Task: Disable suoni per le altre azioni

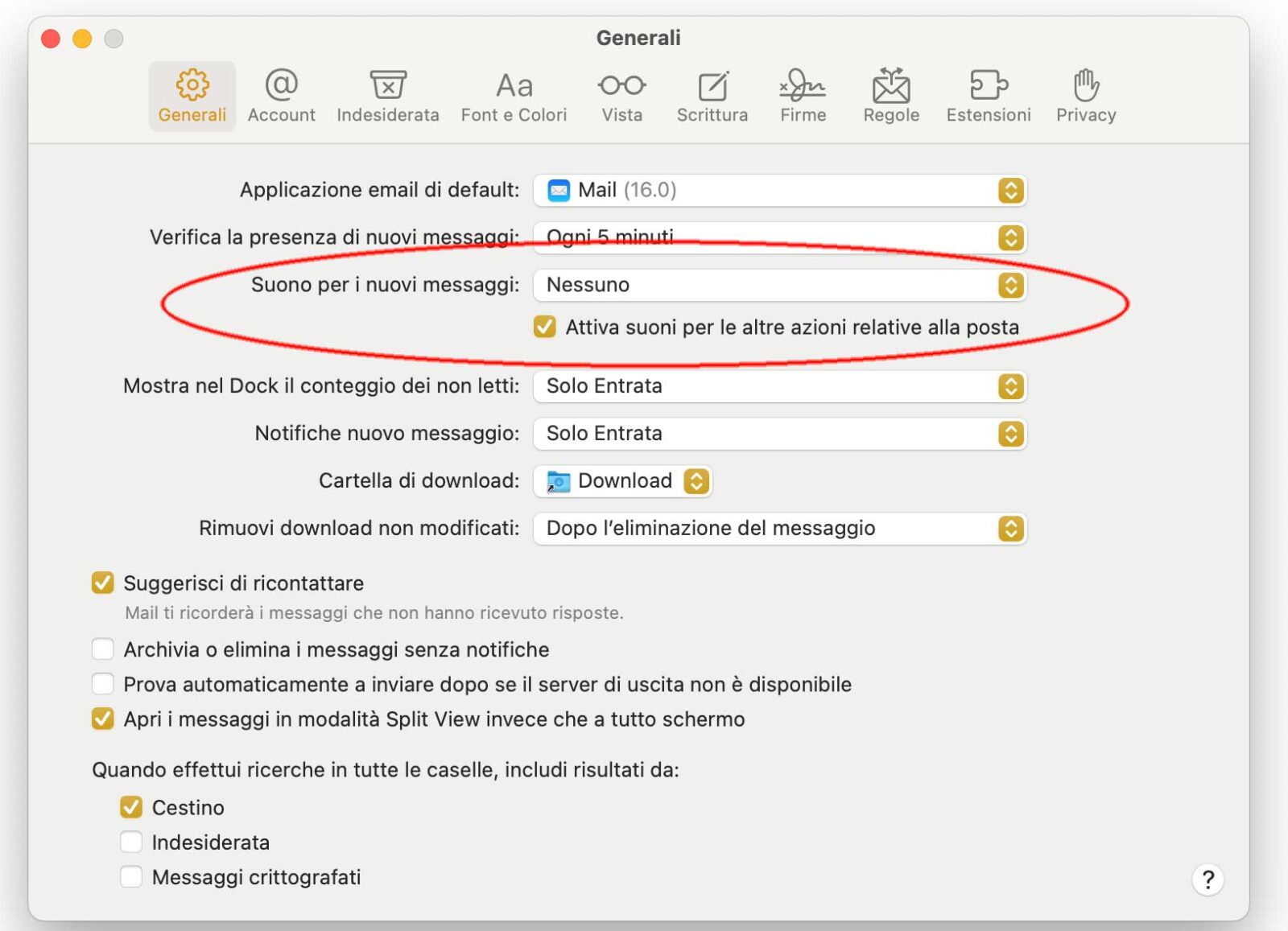Action: click(546, 327)
